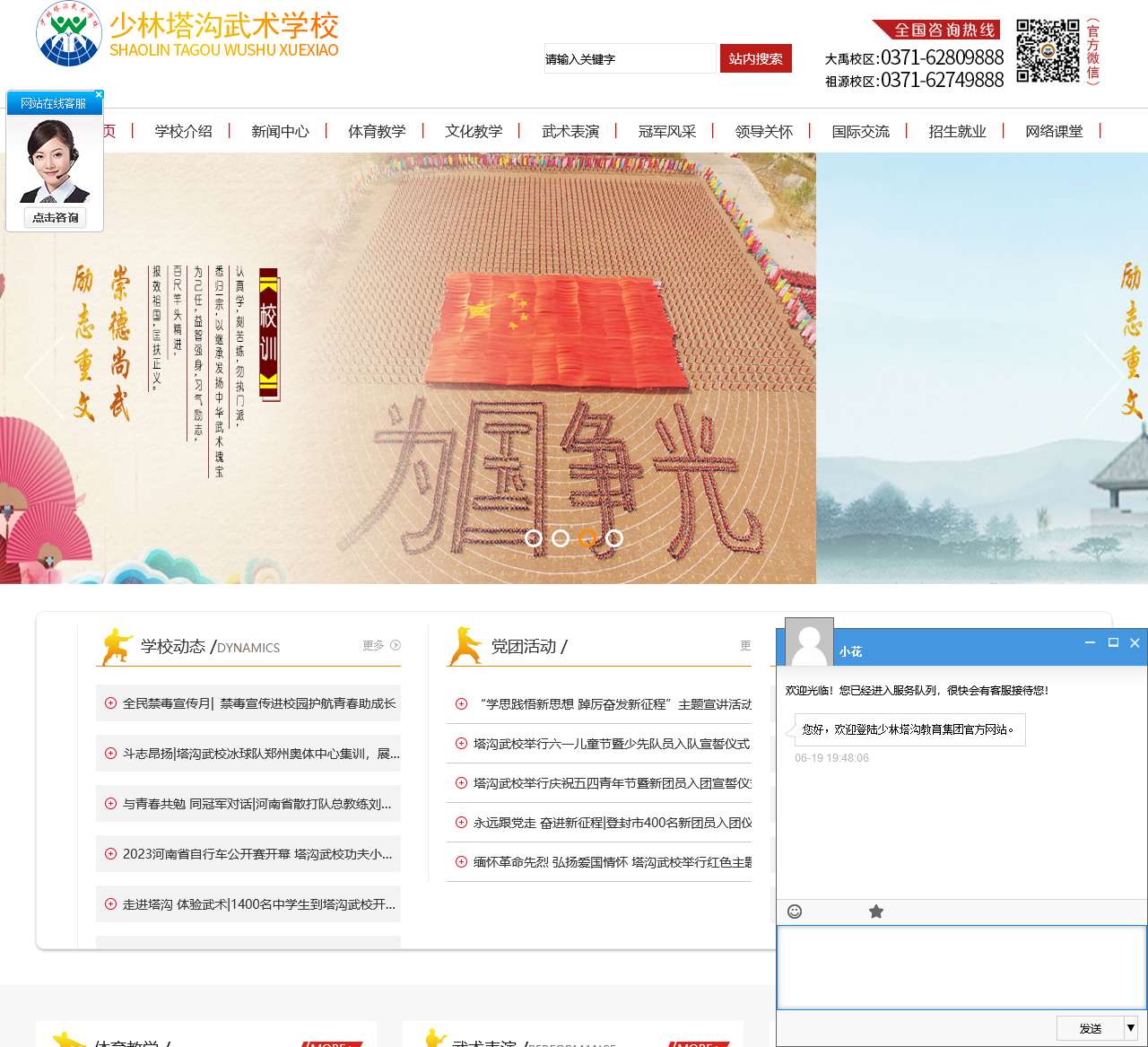Viewport: 1148px width, 1047px height.
Task: Open the 招生就业 menu item
Action: coord(958,131)
